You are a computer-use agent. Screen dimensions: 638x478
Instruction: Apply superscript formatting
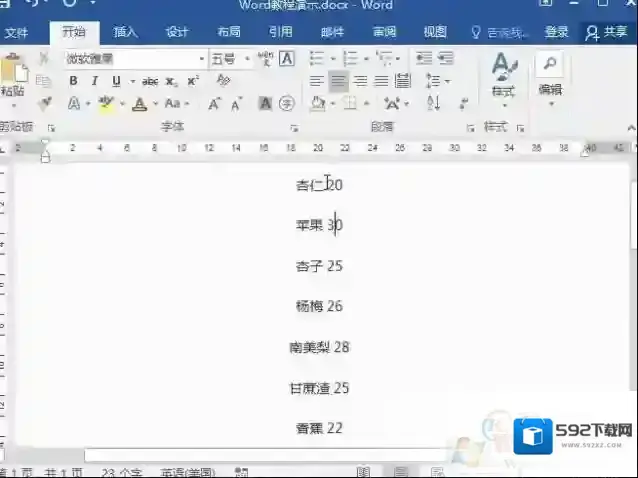pyautogui.click(x=193, y=81)
